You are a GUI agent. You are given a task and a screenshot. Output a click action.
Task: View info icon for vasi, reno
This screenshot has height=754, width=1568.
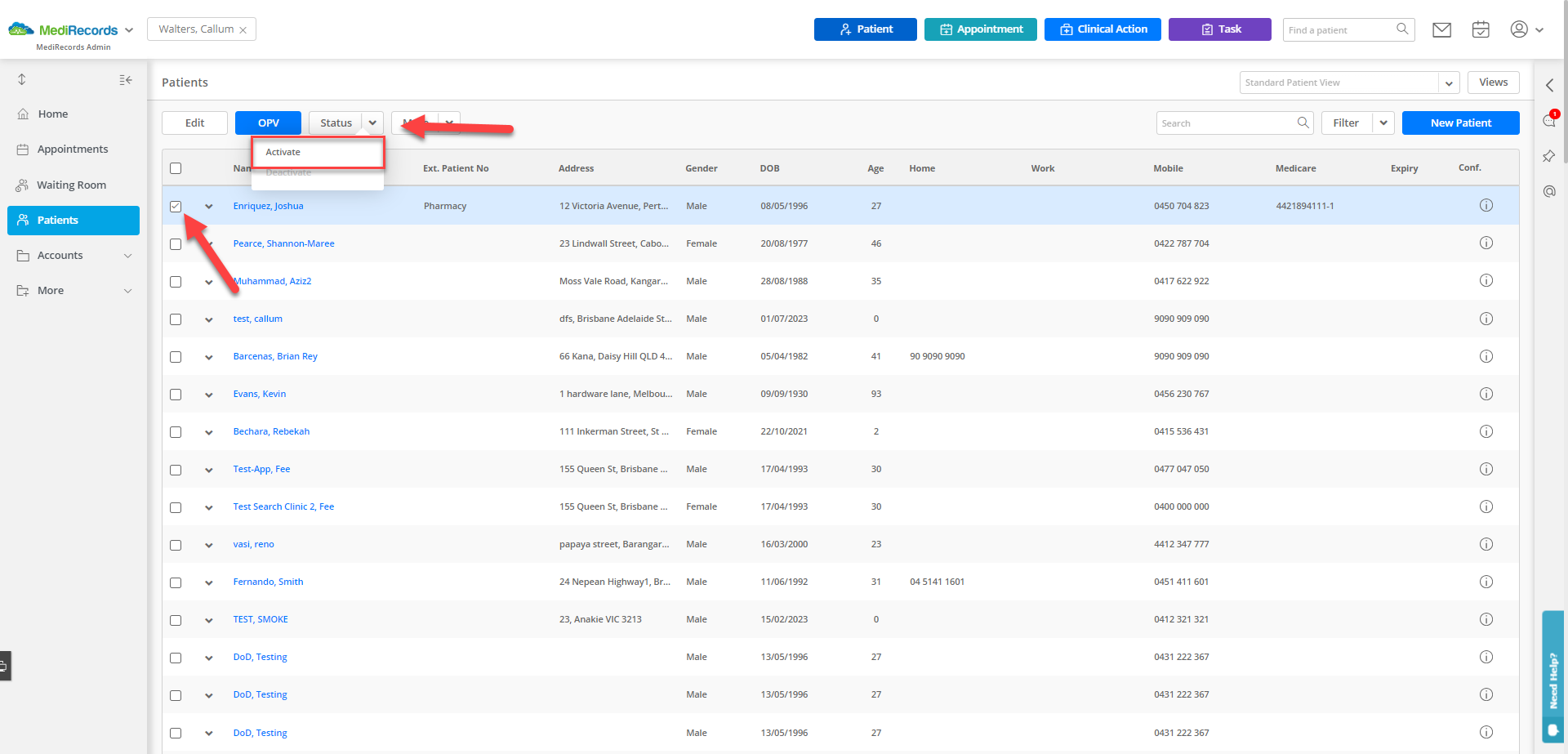[1486, 544]
